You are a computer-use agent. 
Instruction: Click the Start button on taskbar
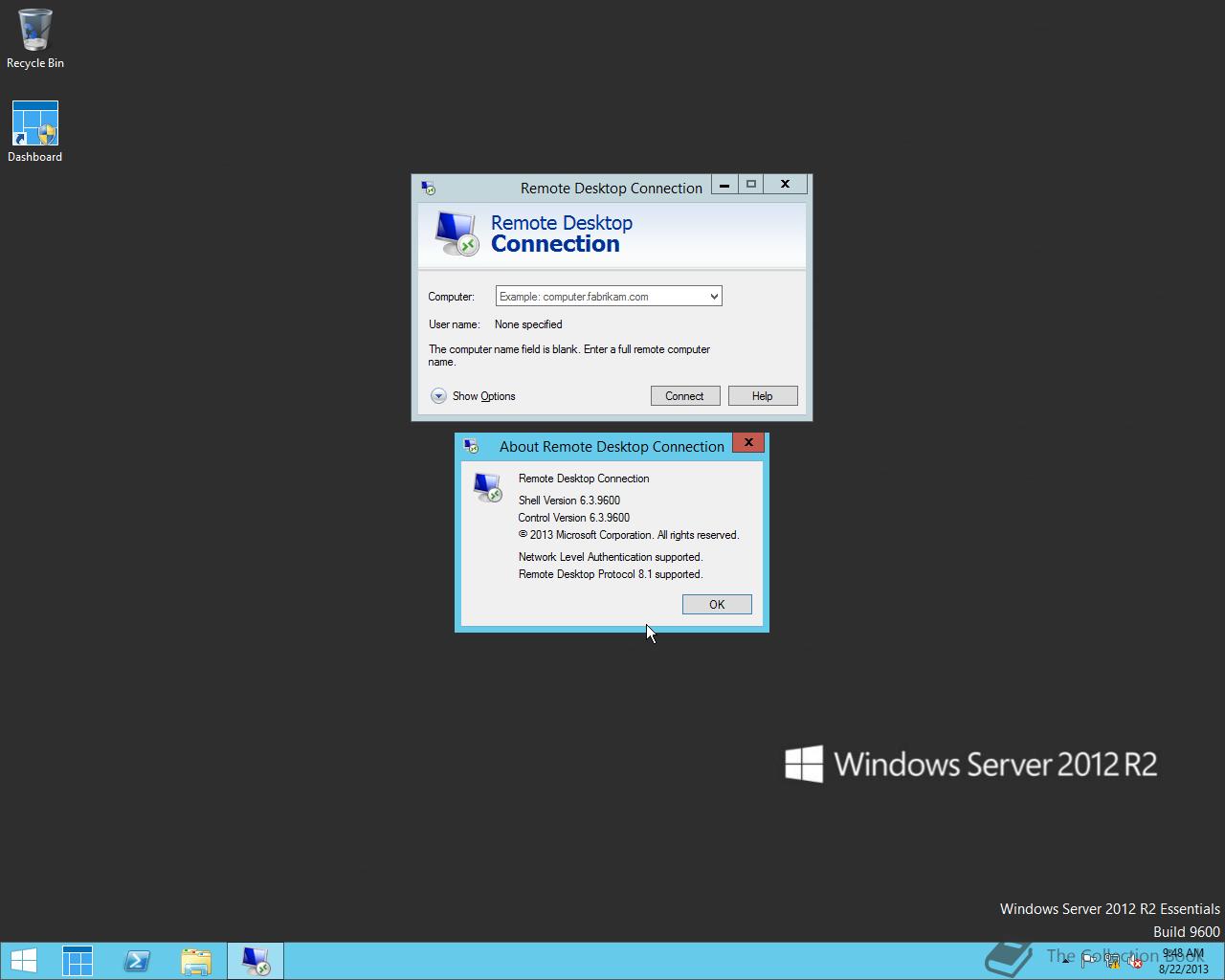[x=23, y=961]
